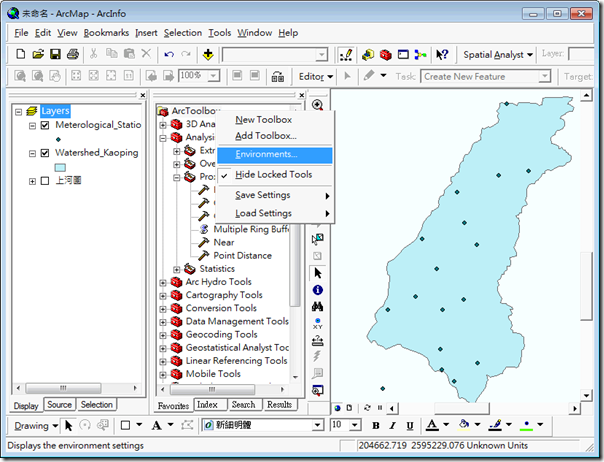This screenshot has height=462, width=604.
Task: Click the Undo arrow icon
Action: coord(169,54)
